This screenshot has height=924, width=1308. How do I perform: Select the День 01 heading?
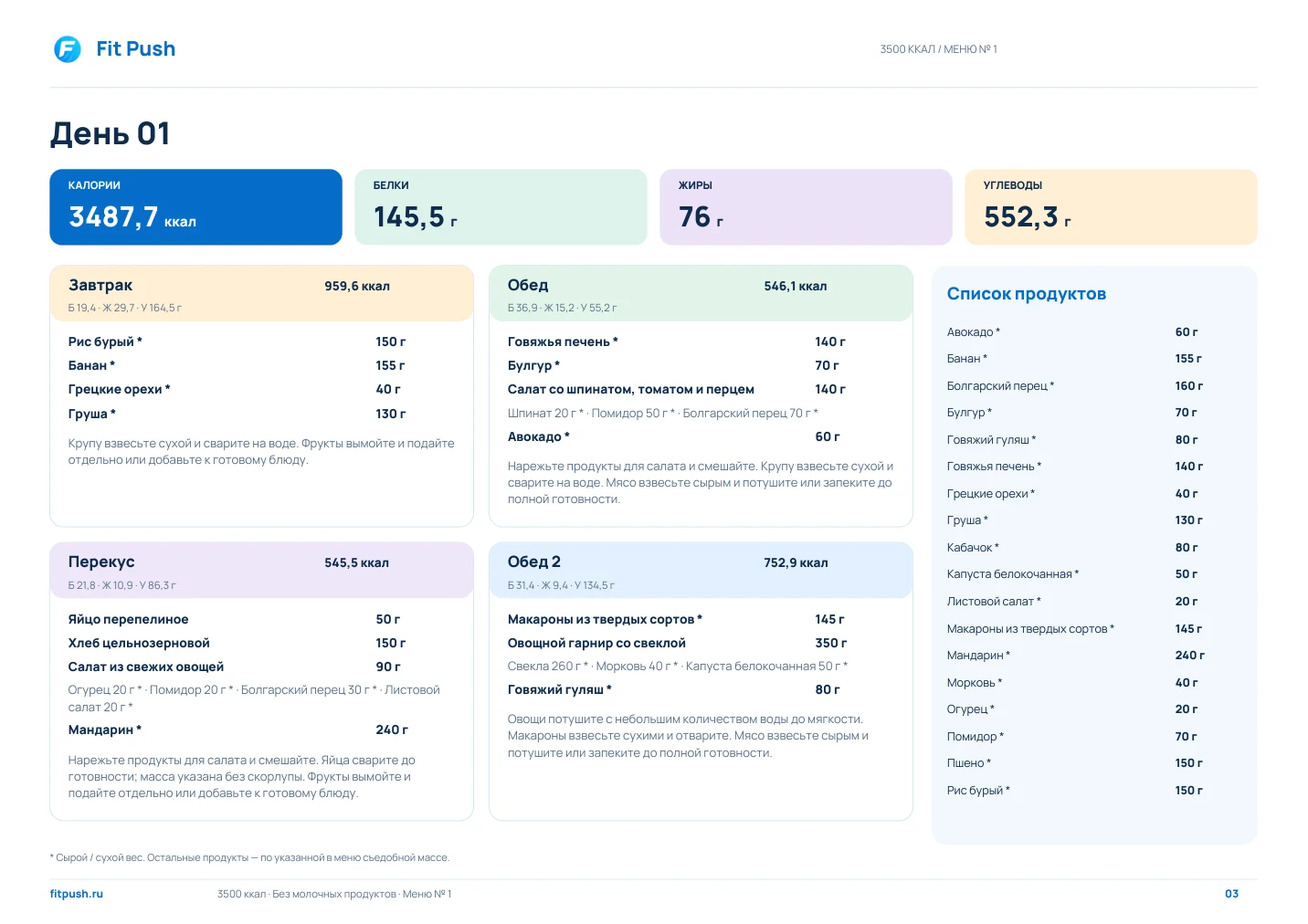[x=110, y=133]
